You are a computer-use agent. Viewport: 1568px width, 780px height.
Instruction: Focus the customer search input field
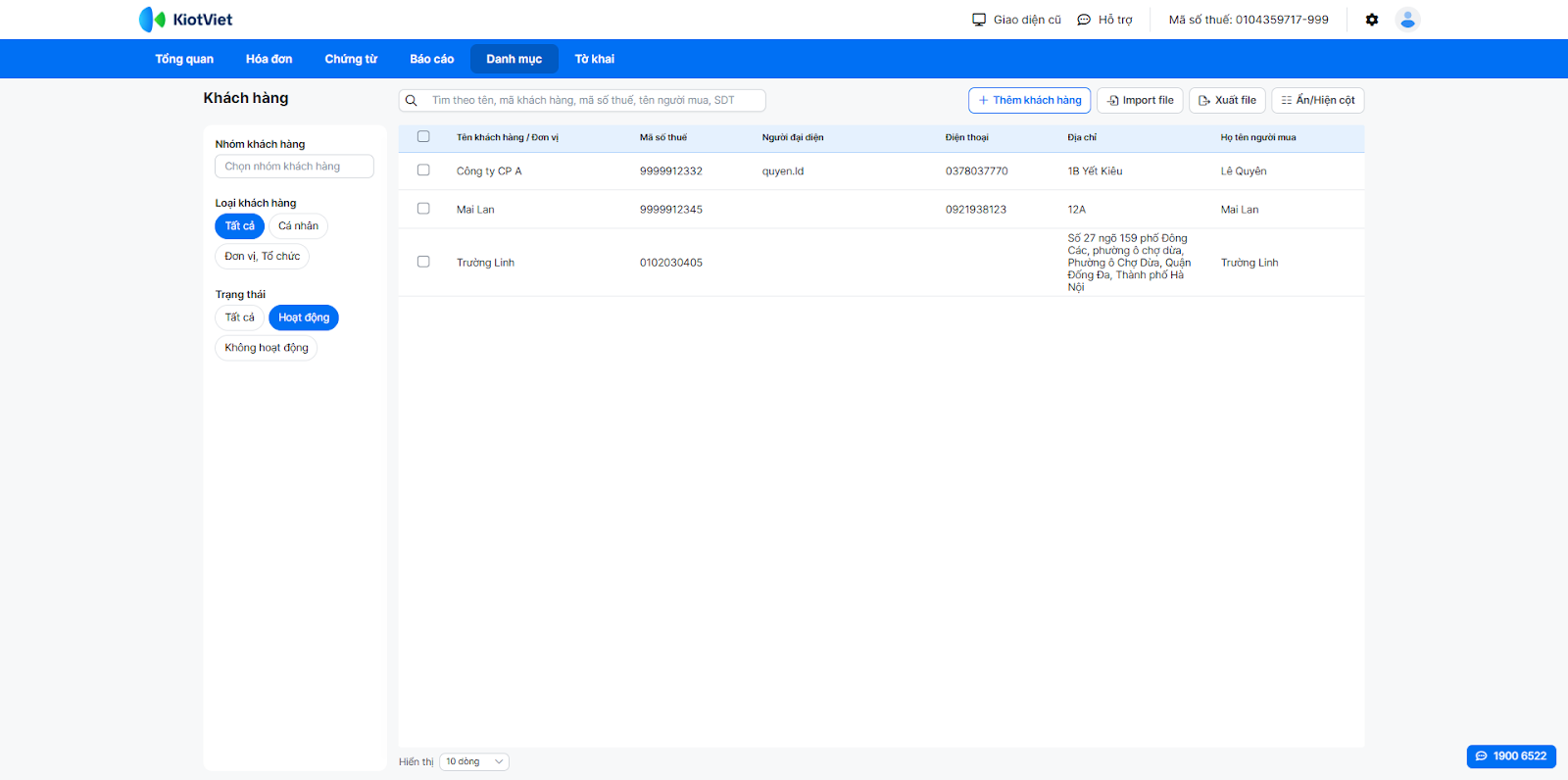tap(588, 101)
